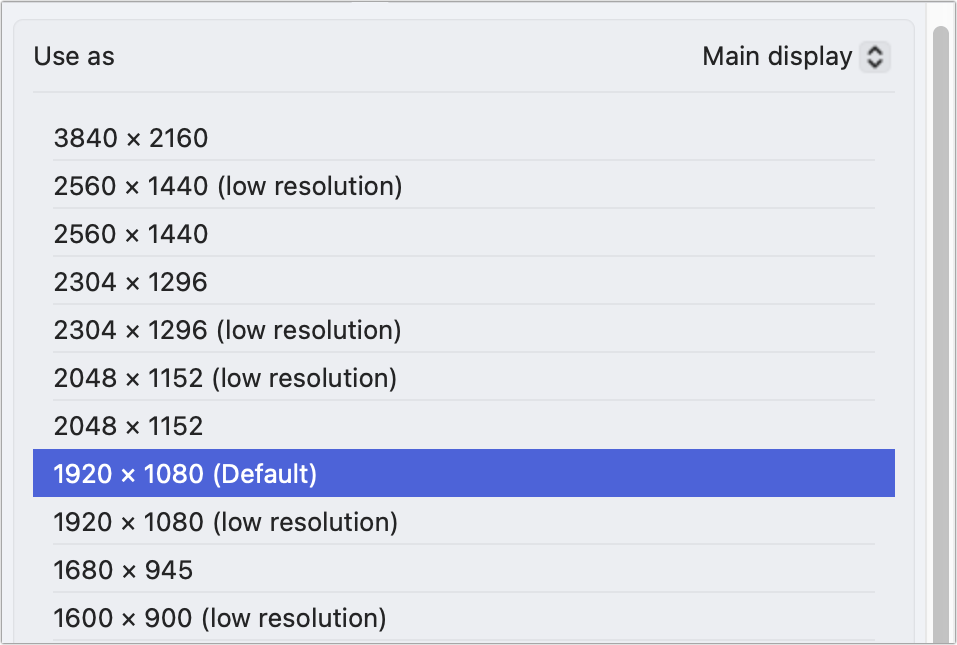The image size is (957, 645).
Task: Switch to the standard 2048 × 1152 resolution
Action: (129, 426)
